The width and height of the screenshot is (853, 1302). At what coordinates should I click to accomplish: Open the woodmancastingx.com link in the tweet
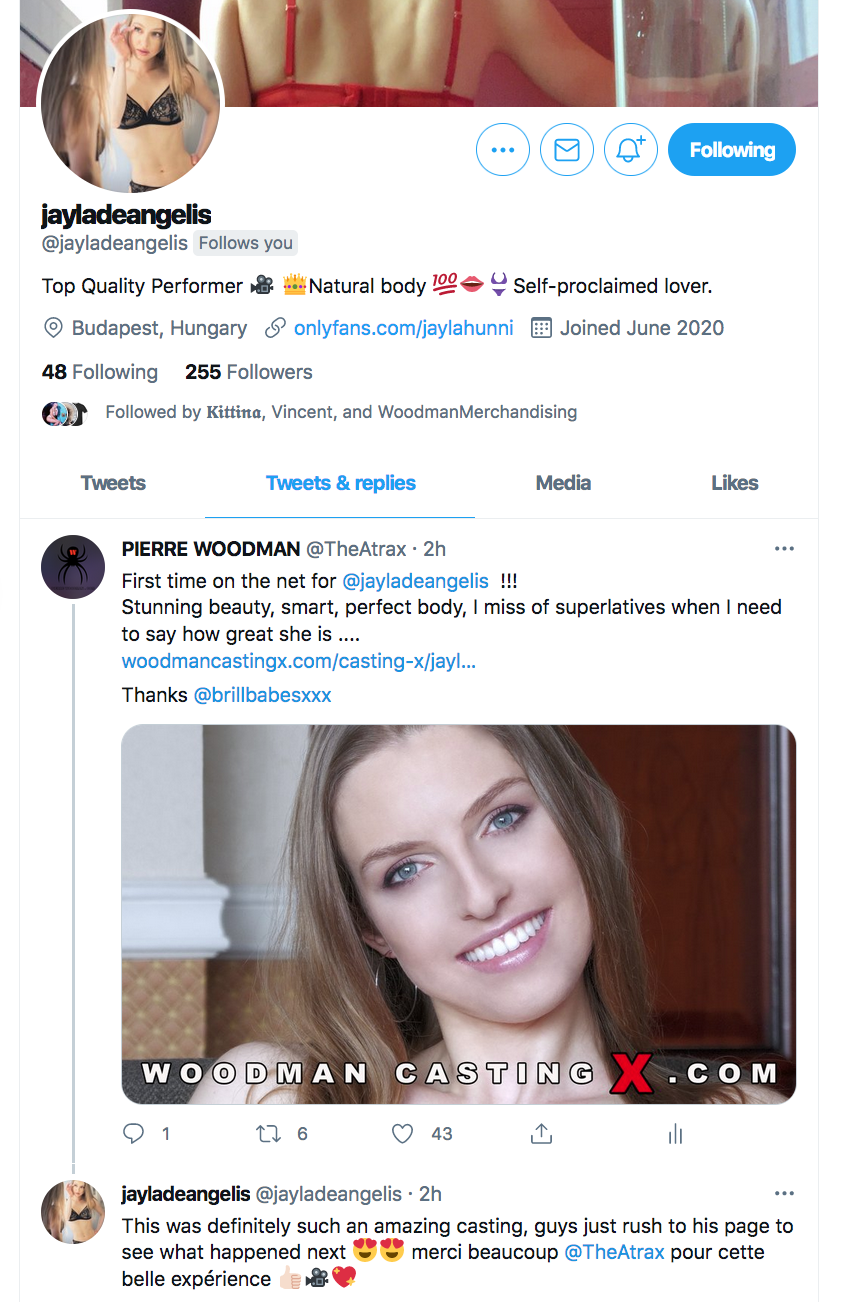point(298,661)
